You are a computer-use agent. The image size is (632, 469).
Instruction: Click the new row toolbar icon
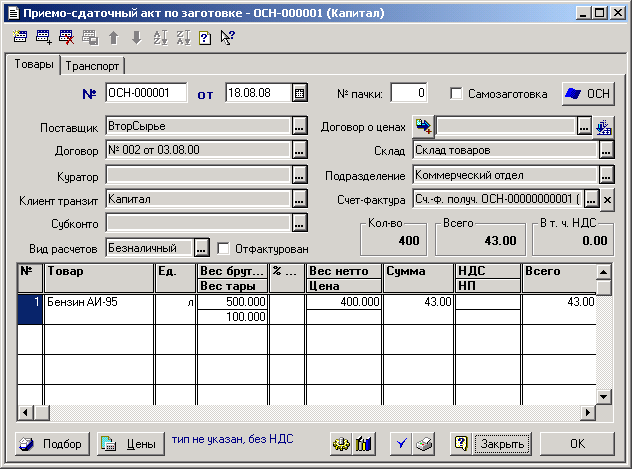click(20, 38)
